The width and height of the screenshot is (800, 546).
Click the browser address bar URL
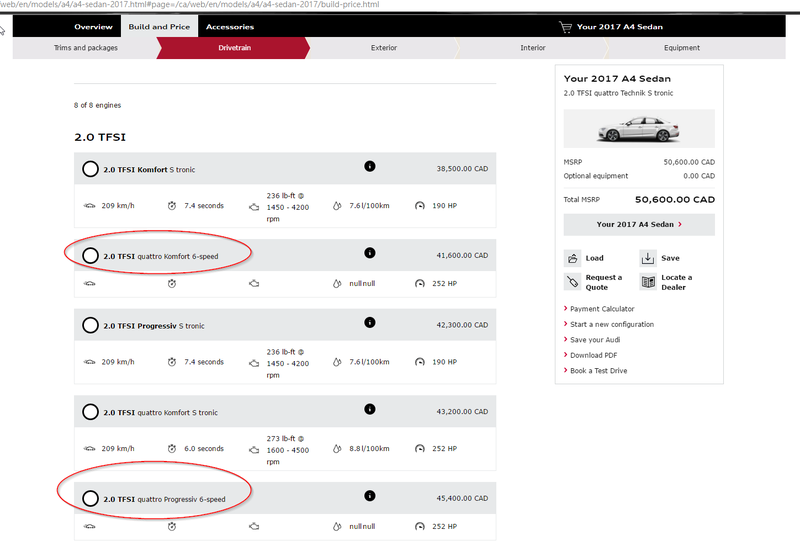click(190, 4)
